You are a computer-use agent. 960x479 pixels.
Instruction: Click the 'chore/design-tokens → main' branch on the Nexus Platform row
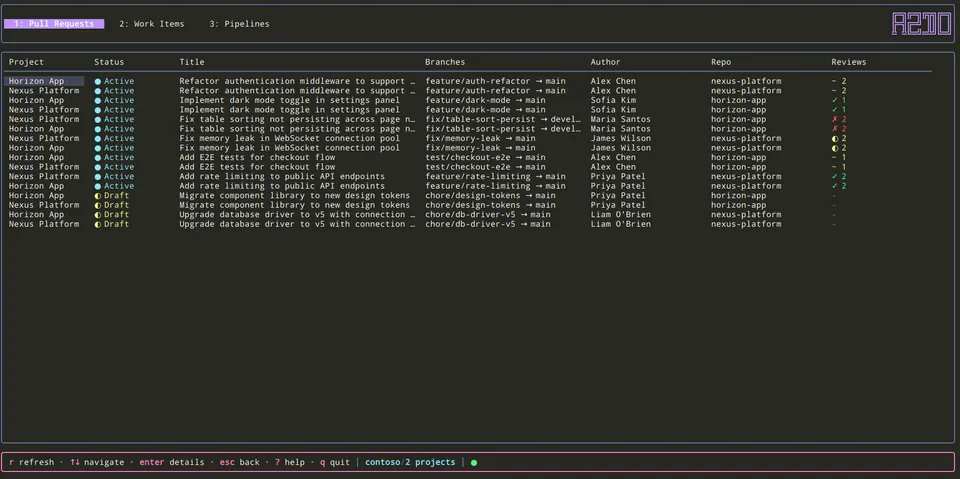[x=491, y=205]
